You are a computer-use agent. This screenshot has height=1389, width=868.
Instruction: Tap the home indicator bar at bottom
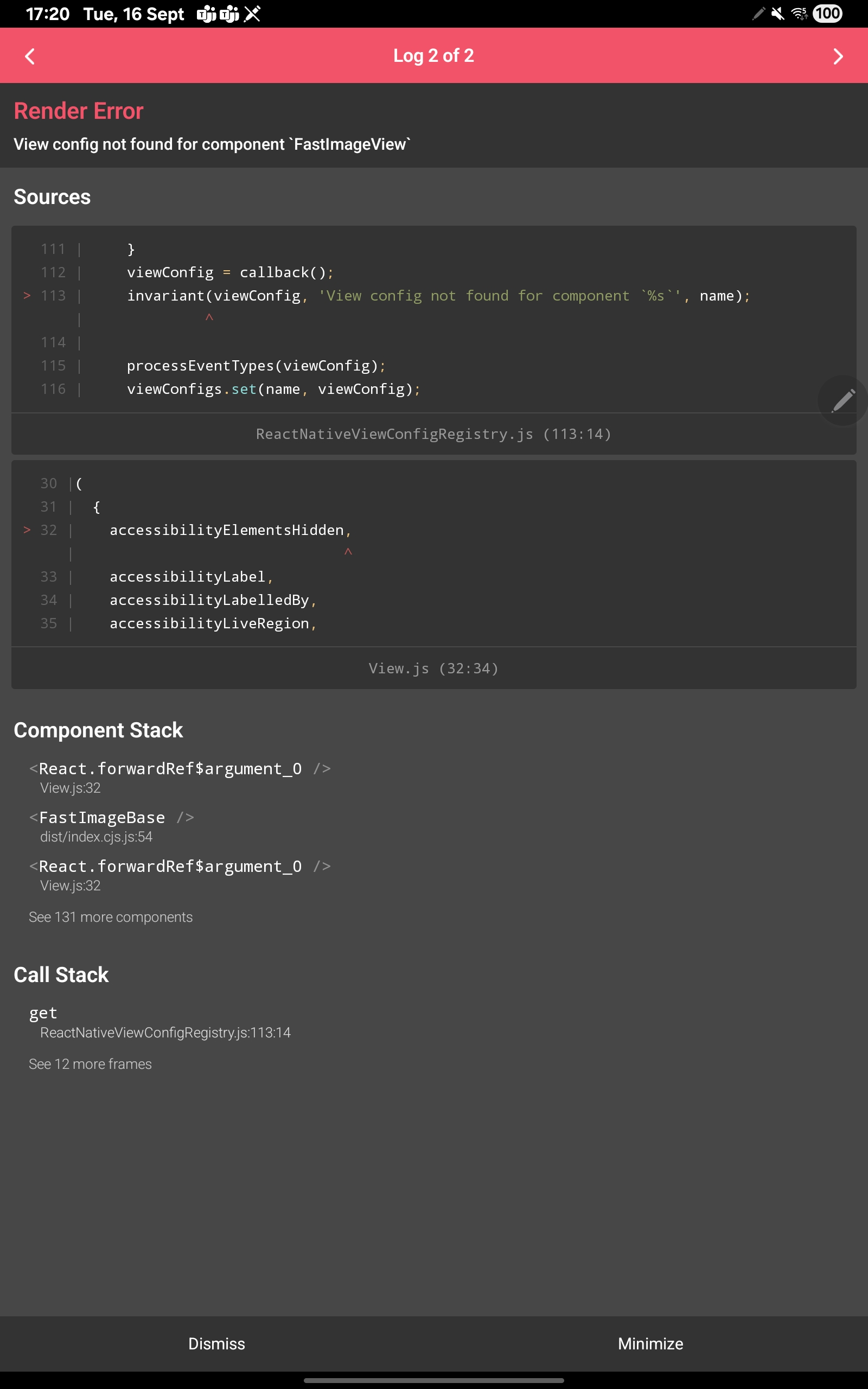(x=433, y=1380)
